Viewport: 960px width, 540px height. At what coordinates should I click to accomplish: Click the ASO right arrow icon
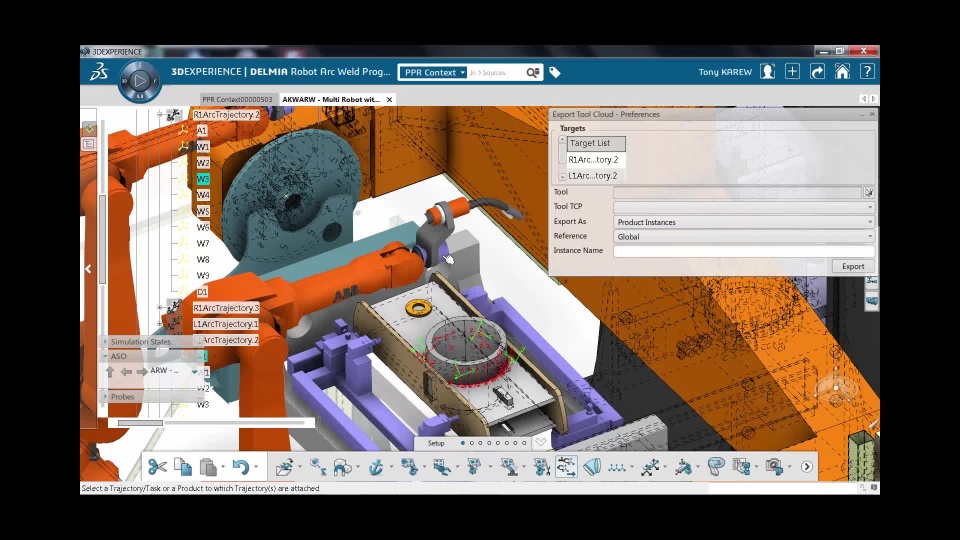tap(142, 372)
